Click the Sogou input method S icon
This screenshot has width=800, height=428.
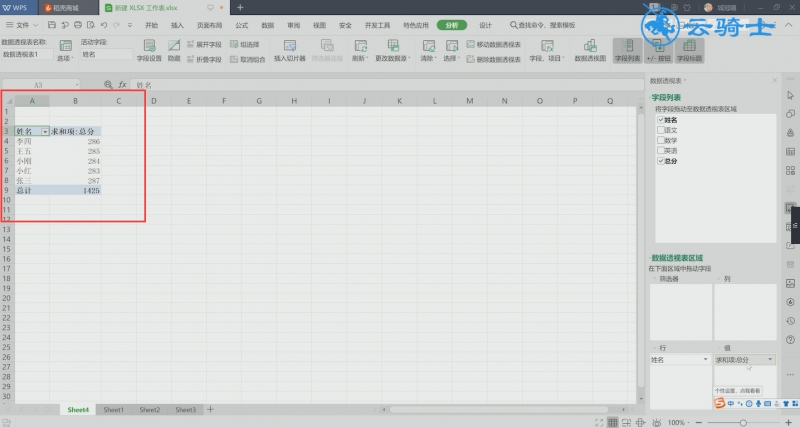[719, 403]
